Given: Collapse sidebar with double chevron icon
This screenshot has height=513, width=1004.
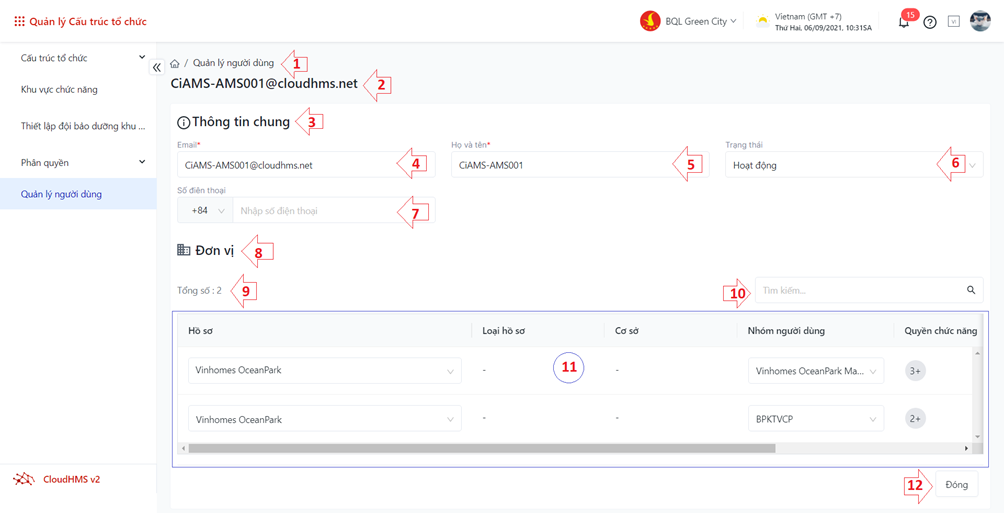Looking at the screenshot, I should tap(157, 67).
